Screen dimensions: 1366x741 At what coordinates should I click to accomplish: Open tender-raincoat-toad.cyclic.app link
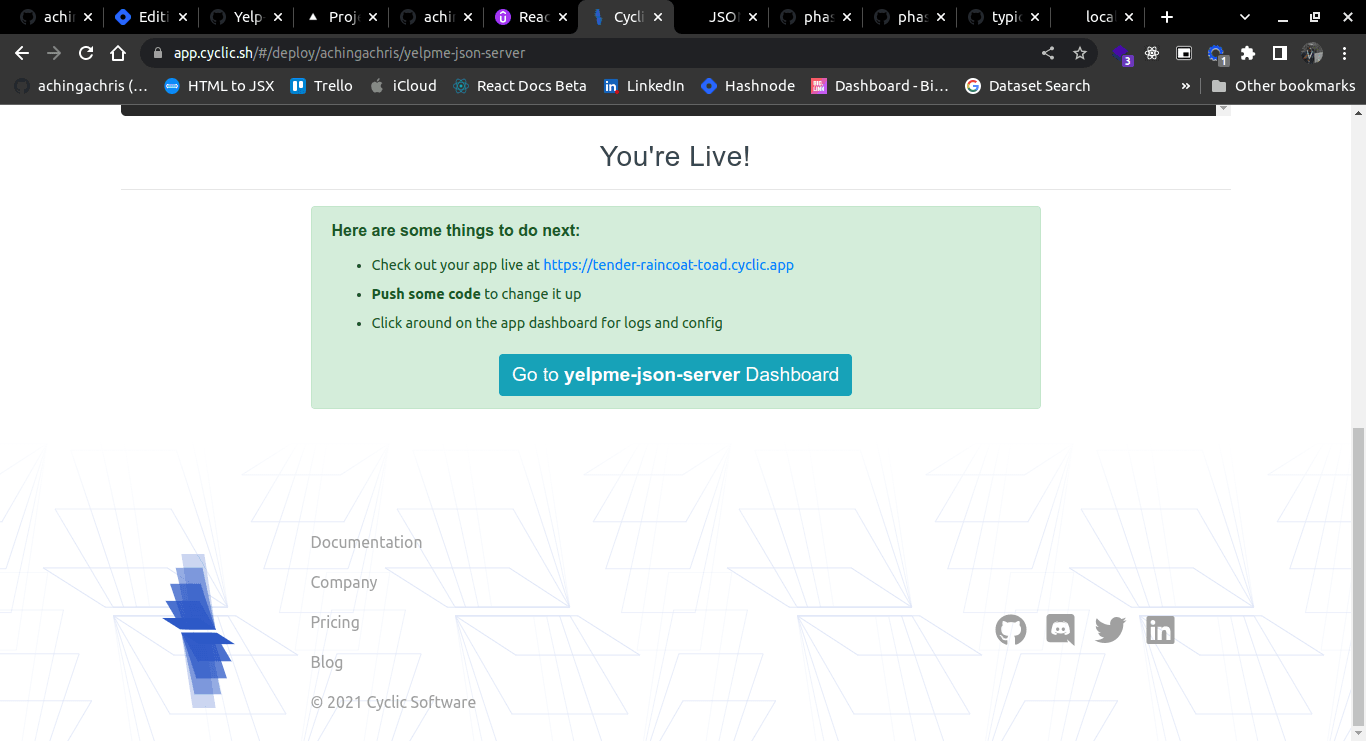[x=668, y=265]
